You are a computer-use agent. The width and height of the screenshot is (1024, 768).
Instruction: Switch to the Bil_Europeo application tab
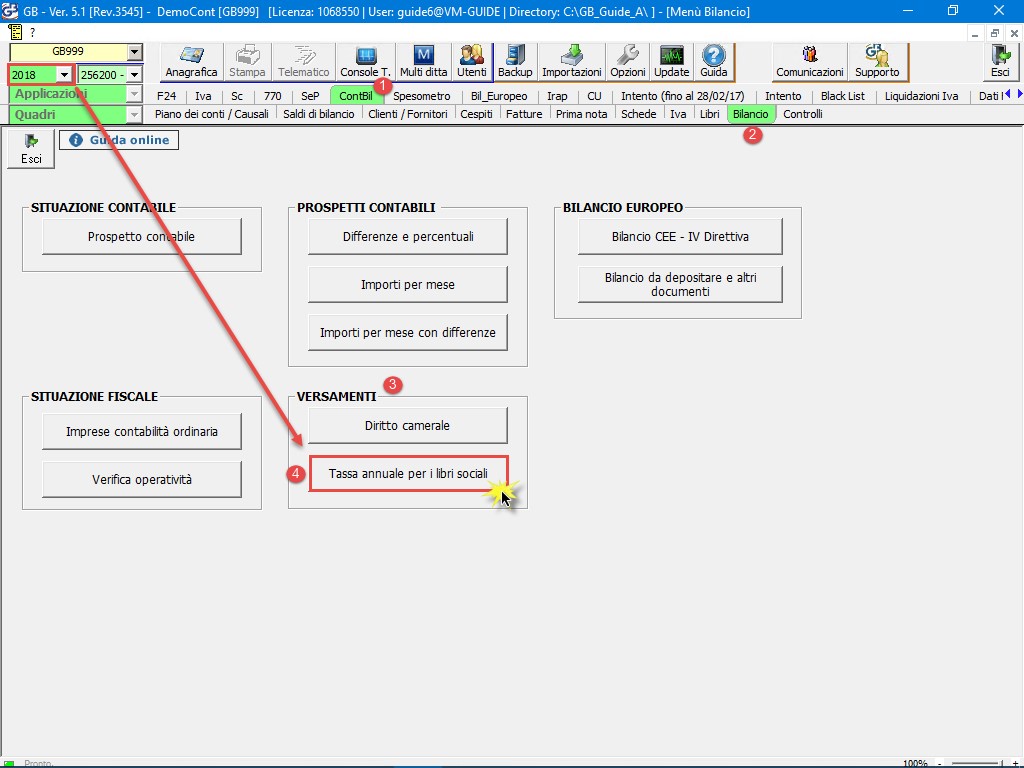(499, 96)
